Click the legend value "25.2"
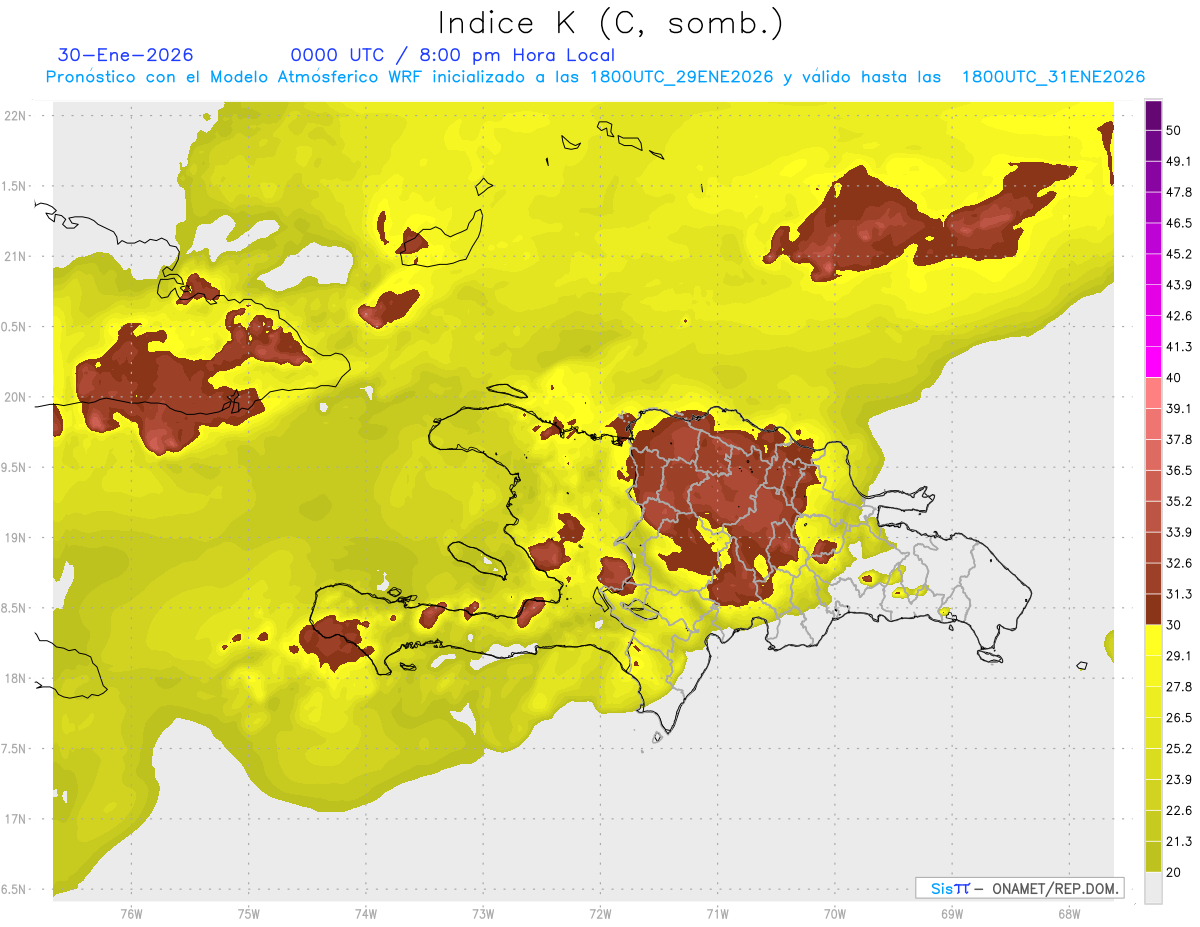This screenshot has height=927, width=1200. tap(1179, 748)
